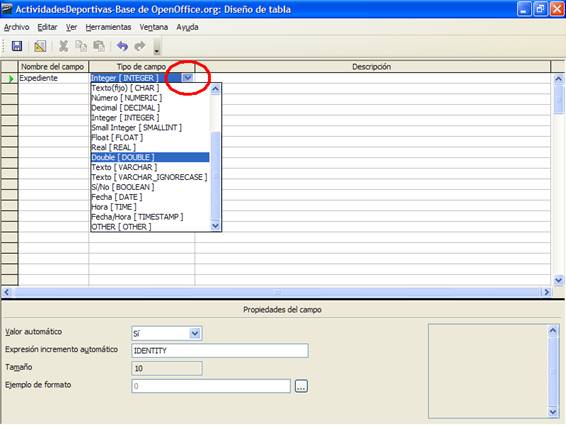
Task: Click the type list scroll down arrow
Action: [x=215, y=226]
